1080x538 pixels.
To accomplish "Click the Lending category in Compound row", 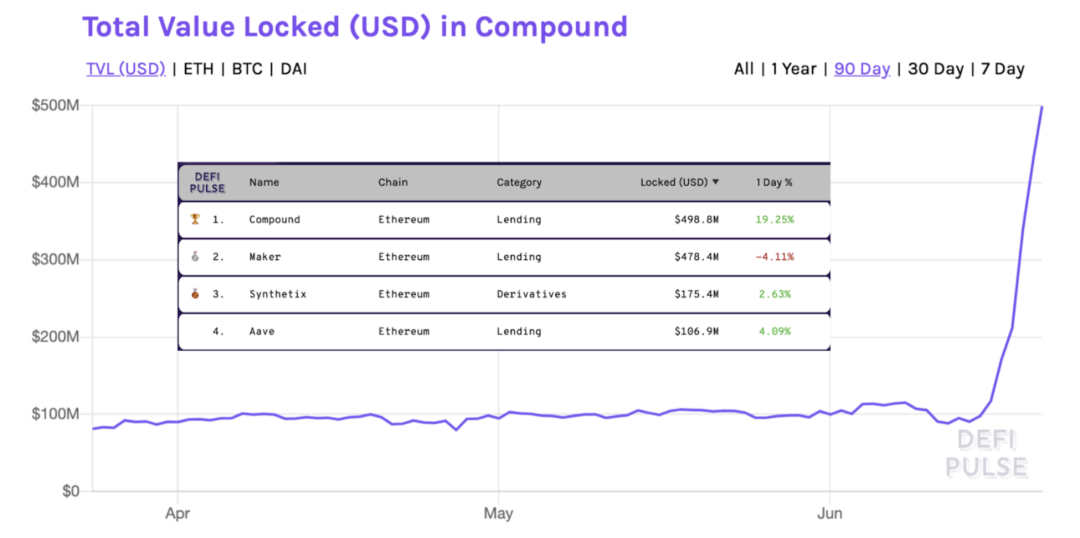I will 519,220.
